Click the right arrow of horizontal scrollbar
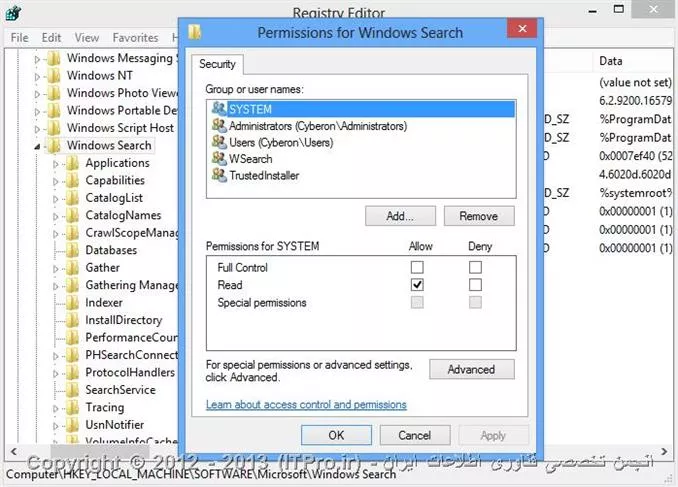Image resolution: width=678 pixels, height=487 pixels. tap(664, 451)
